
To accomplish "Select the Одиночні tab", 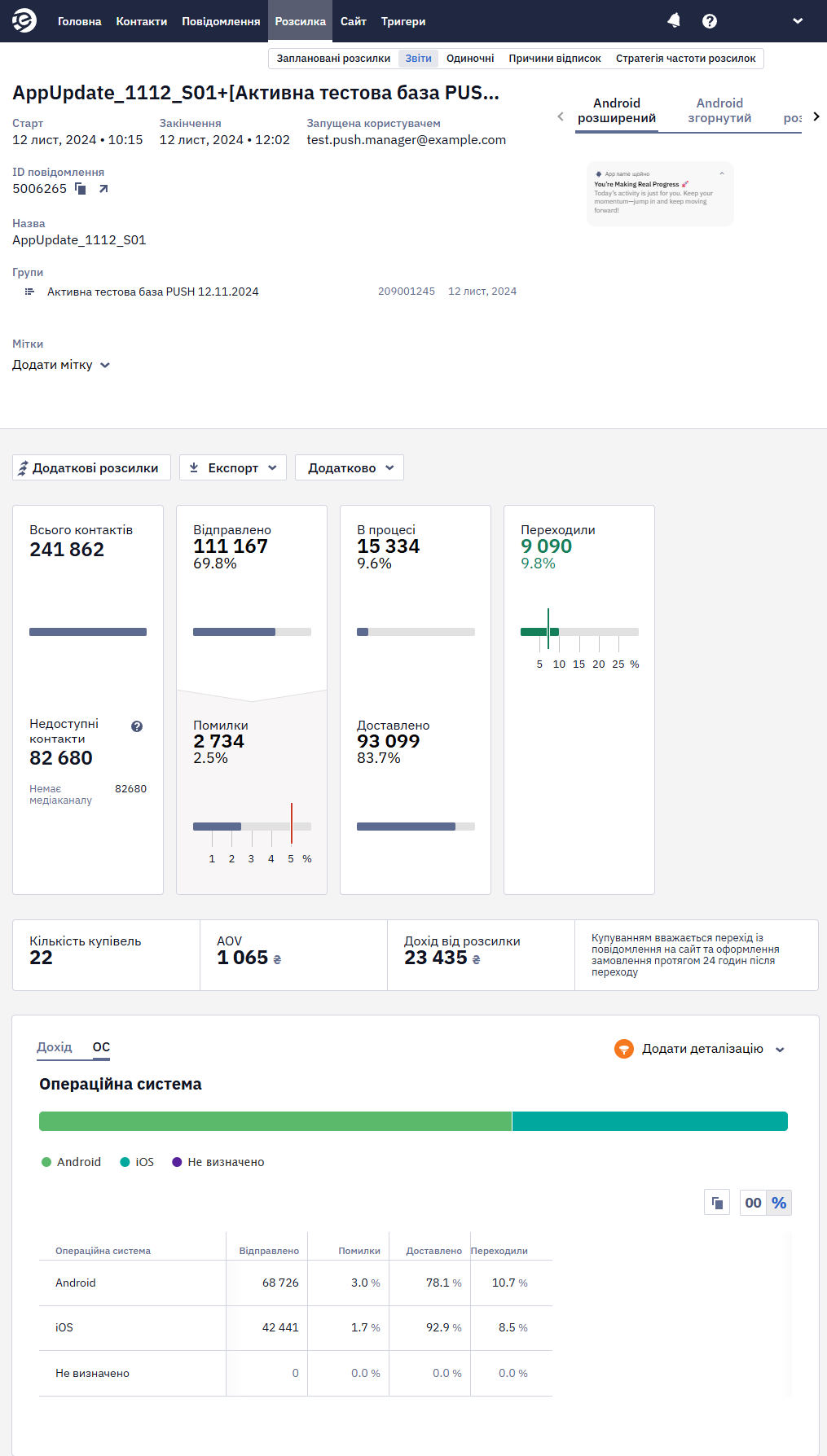I will (470, 59).
